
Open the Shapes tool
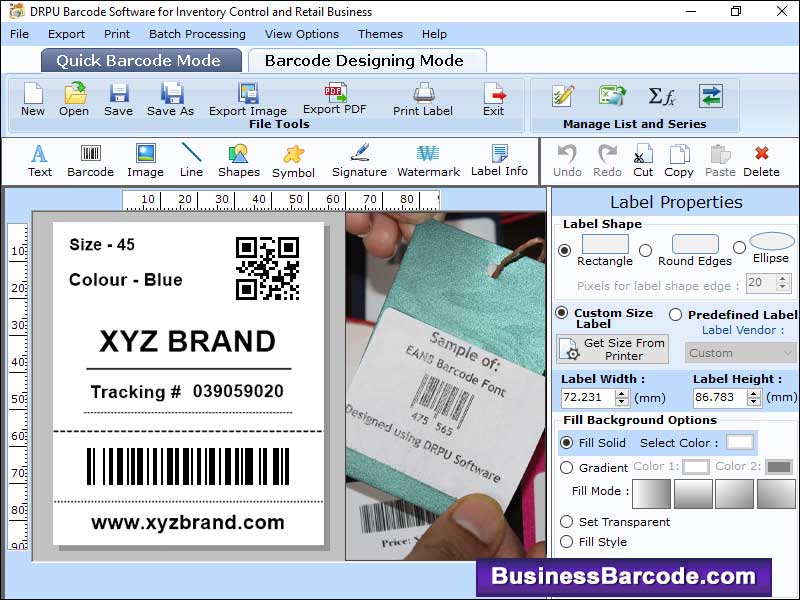tap(238, 158)
